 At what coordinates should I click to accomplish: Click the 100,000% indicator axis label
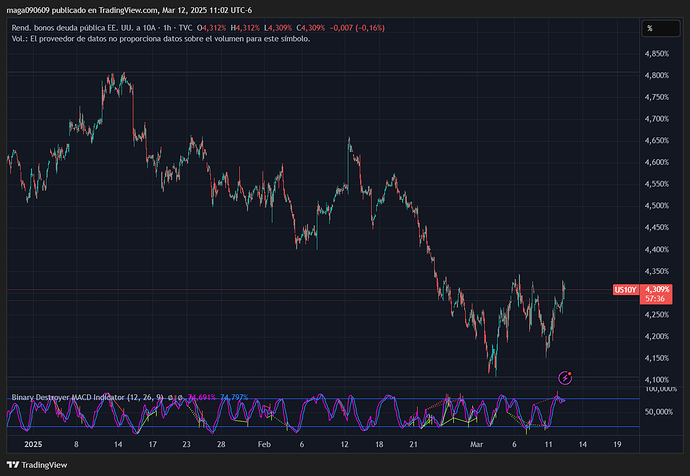pos(661,389)
